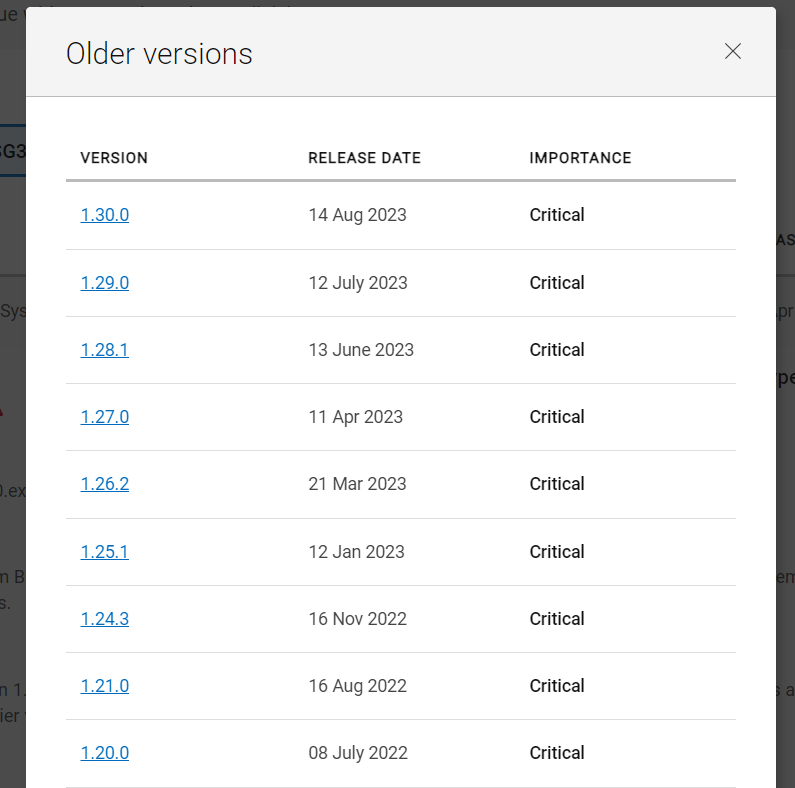The height and width of the screenshot is (788, 795).
Task: Click Critical in the 1.21.0 row
Action: pyautogui.click(x=557, y=686)
